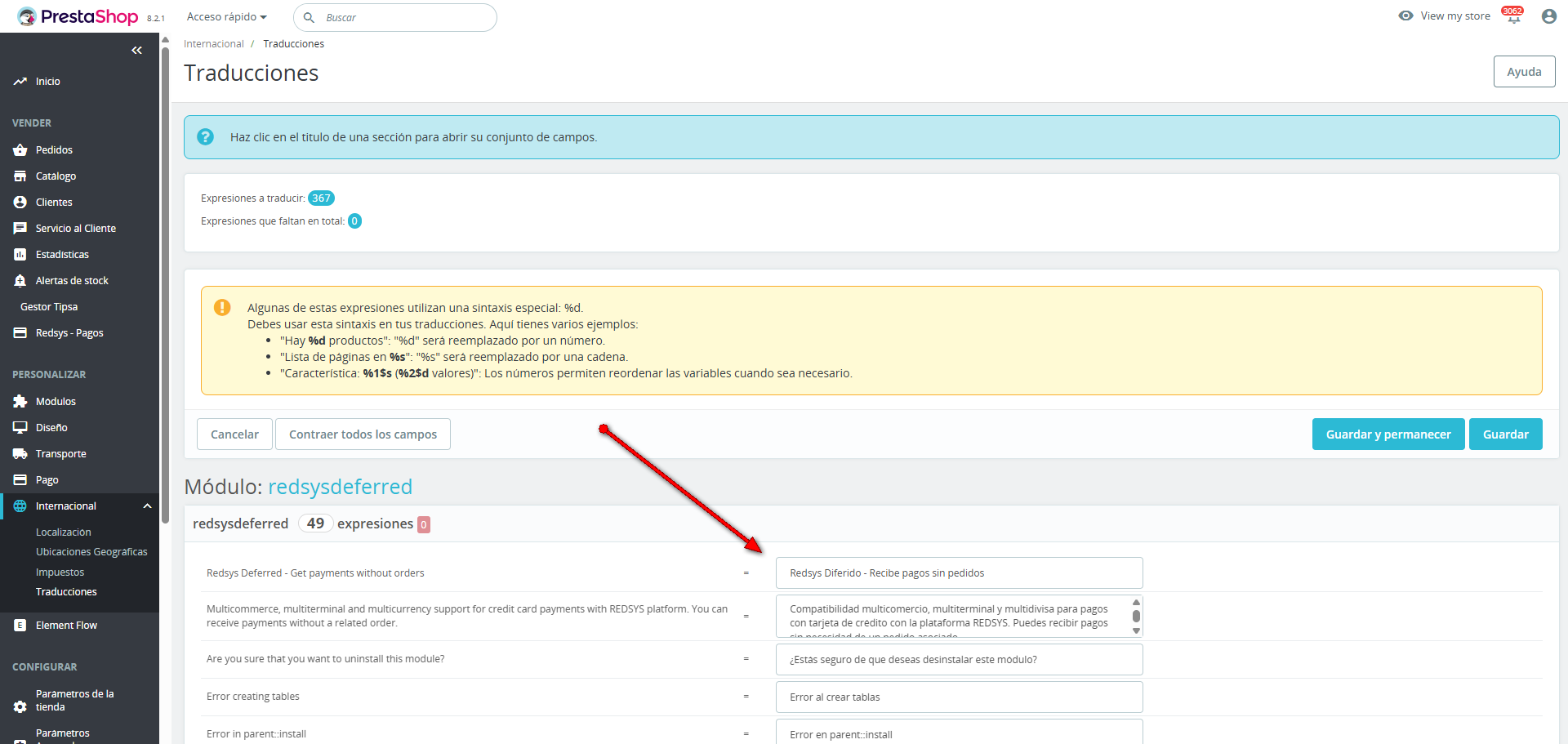Click the blue question mark info icon
1568x744 pixels.
click(206, 137)
